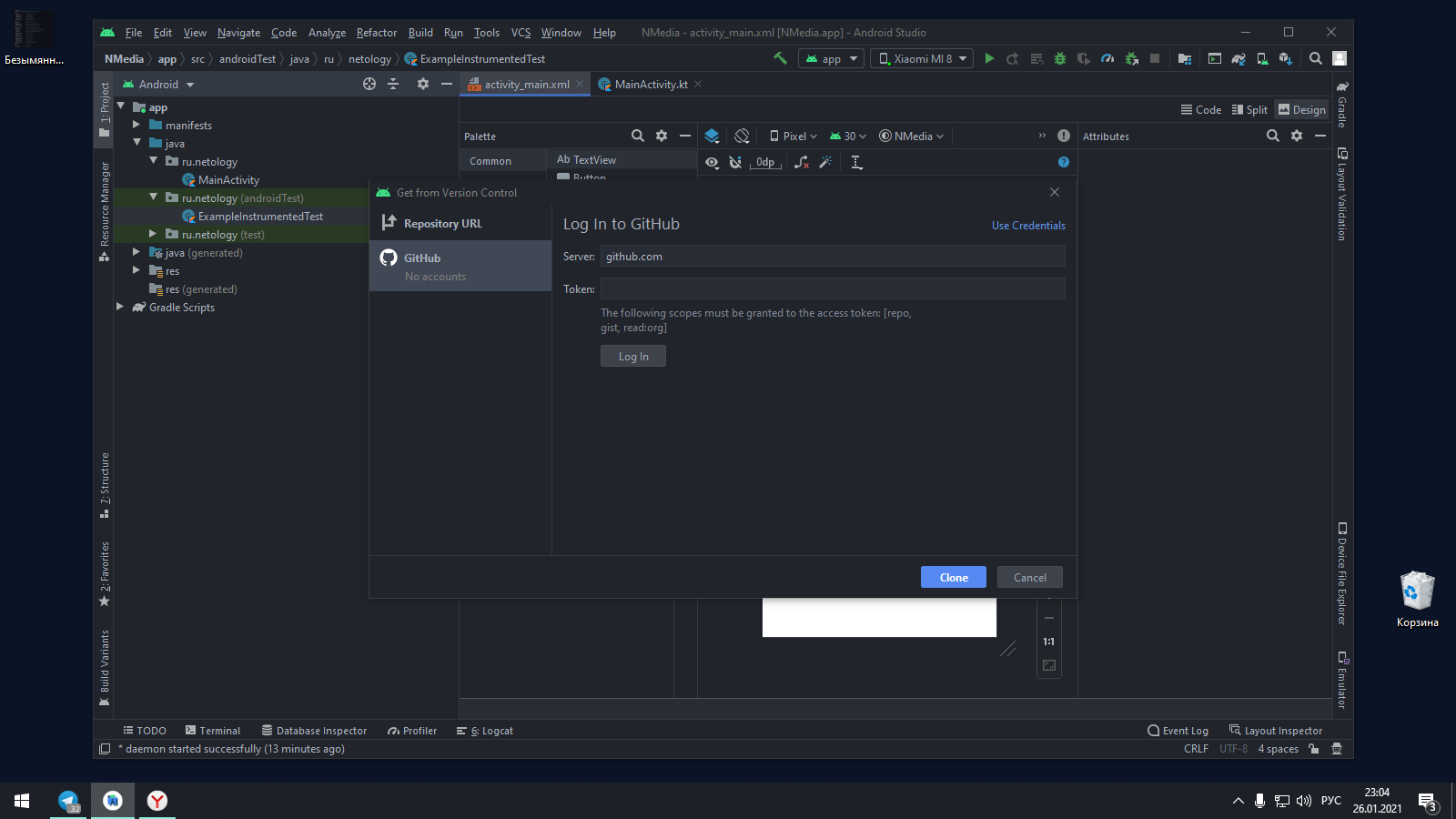Open the API 30 version dropdown
Screen dimensions: 1456x819
(x=847, y=136)
